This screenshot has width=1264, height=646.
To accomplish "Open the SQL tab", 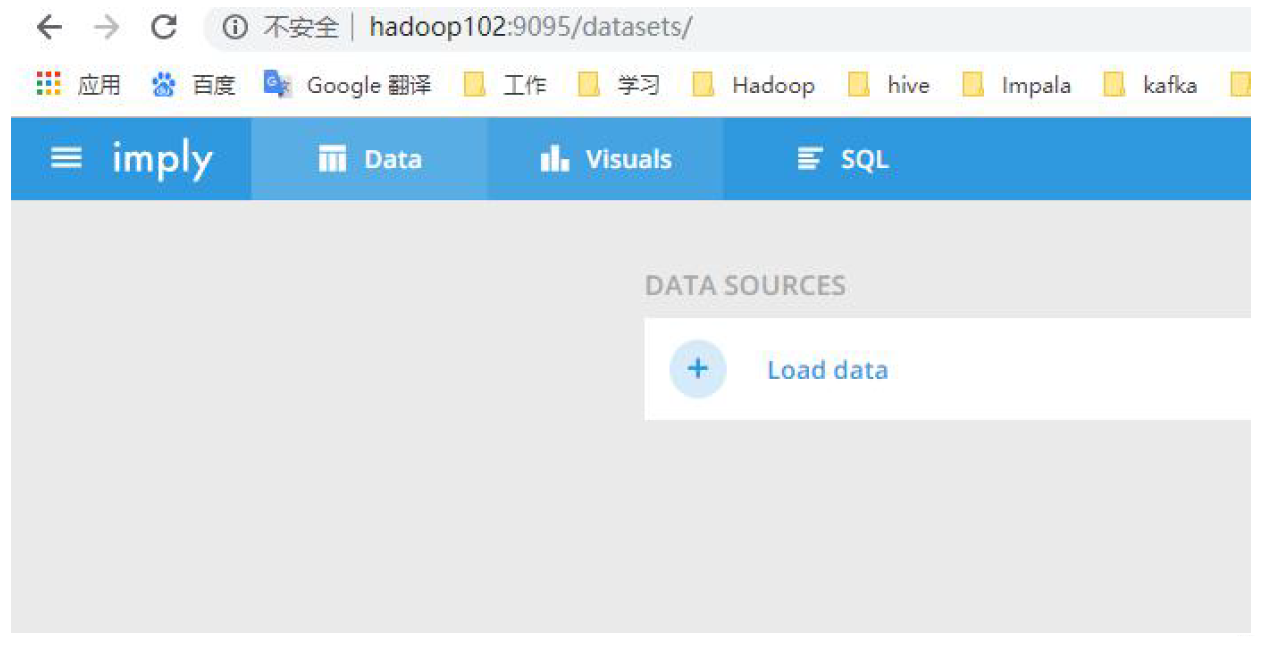I will pyautogui.click(x=842, y=159).
